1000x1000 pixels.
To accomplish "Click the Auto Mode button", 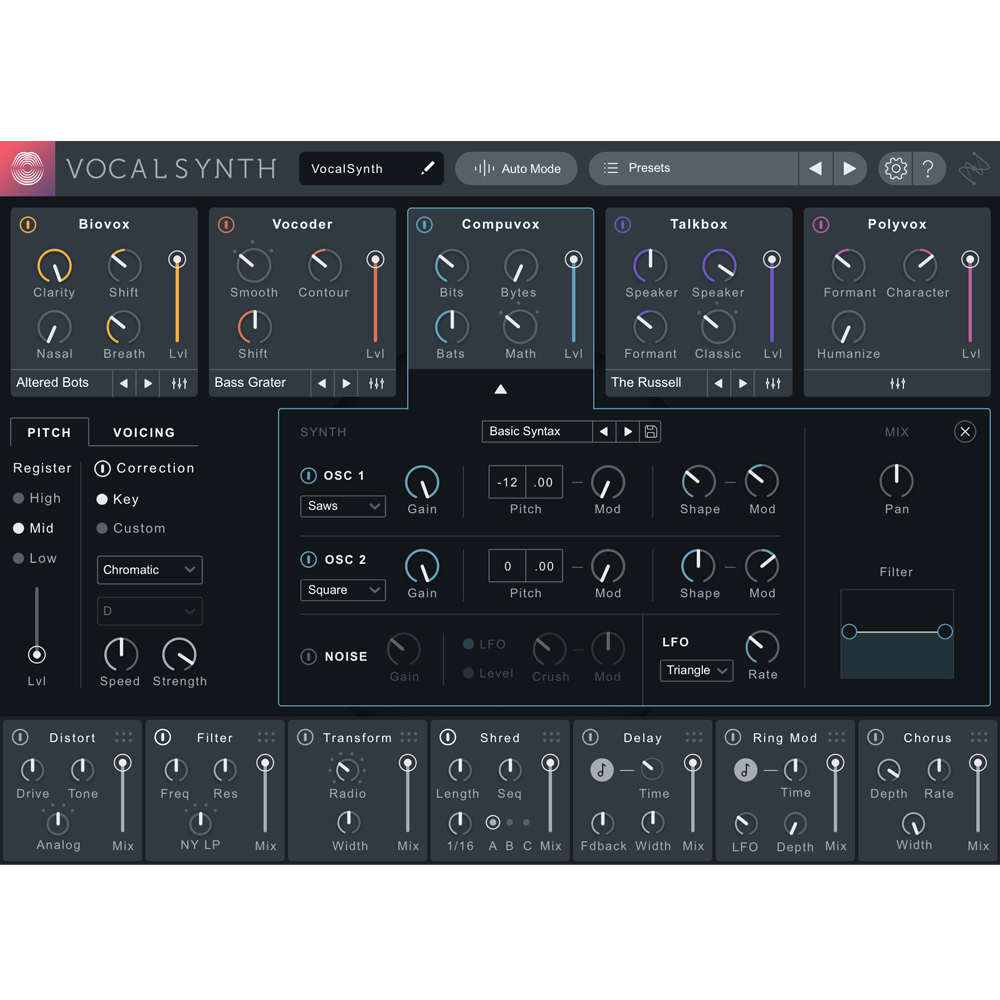I will click(517, 168).
